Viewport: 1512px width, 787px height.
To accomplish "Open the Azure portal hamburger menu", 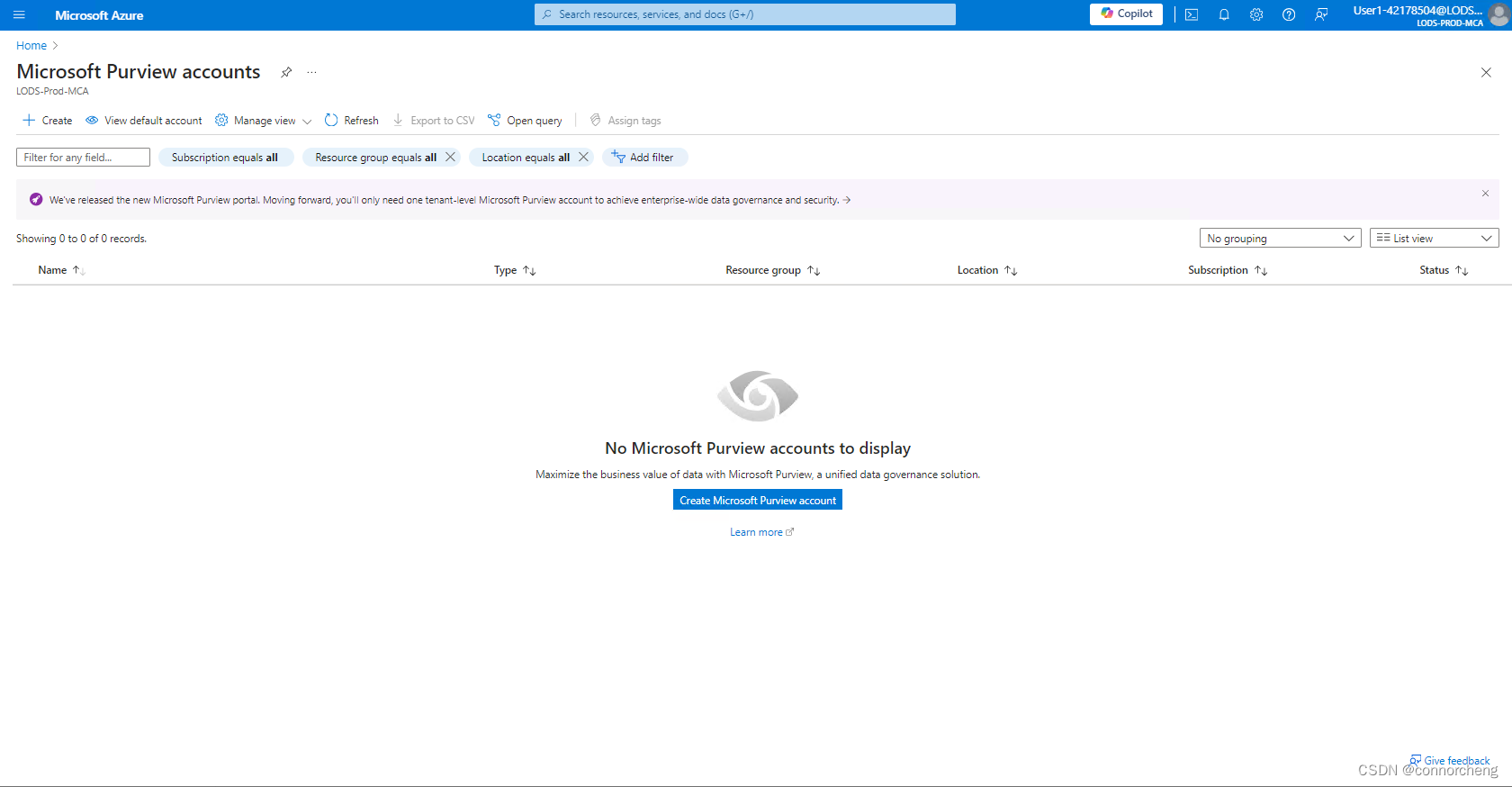I will point(19,15).
